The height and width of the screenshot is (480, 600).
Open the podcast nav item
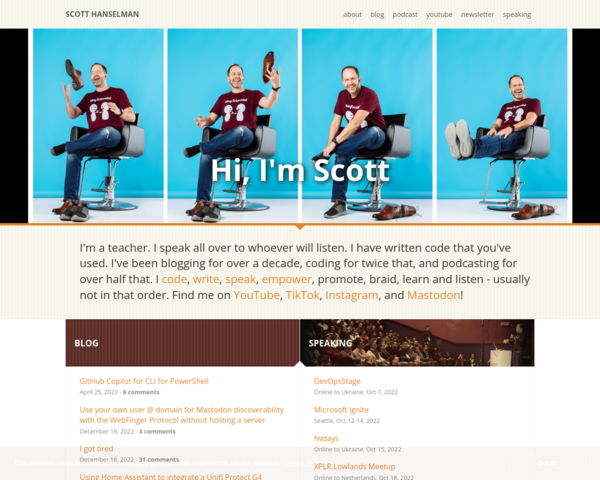click(x=405, y=15)
